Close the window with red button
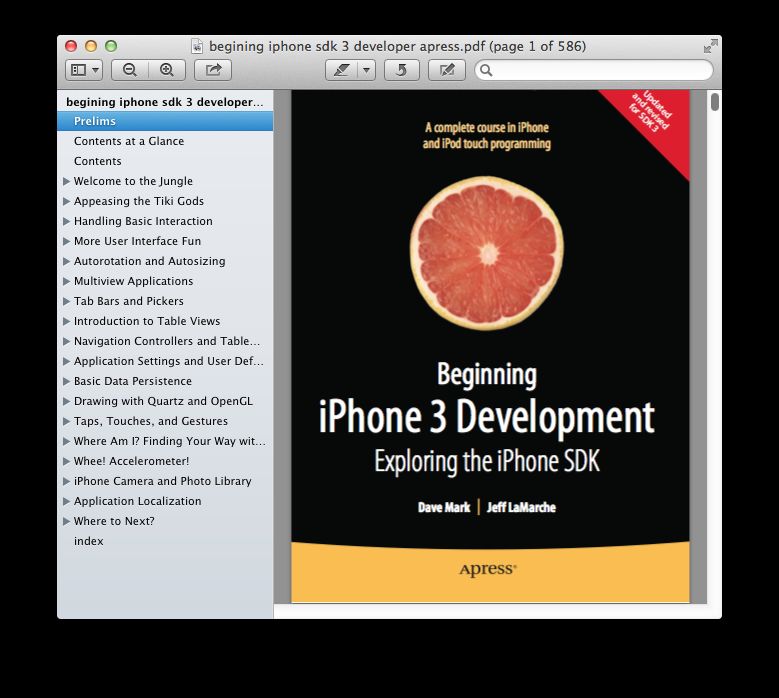 [71, 46]
